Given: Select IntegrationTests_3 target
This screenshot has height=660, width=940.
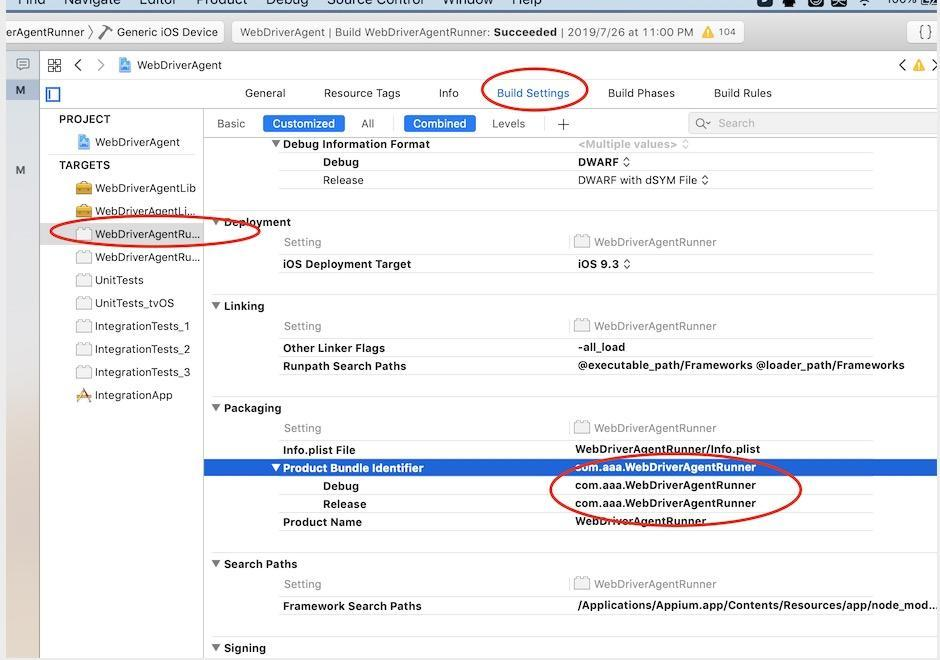Looking at the screenshot, I should tap(133, 372).
